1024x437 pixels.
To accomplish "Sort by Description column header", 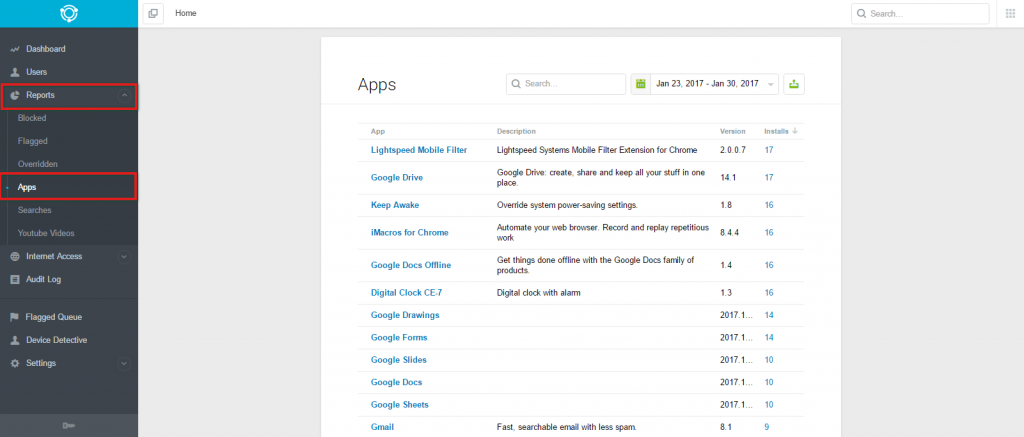I will (516, 131).
